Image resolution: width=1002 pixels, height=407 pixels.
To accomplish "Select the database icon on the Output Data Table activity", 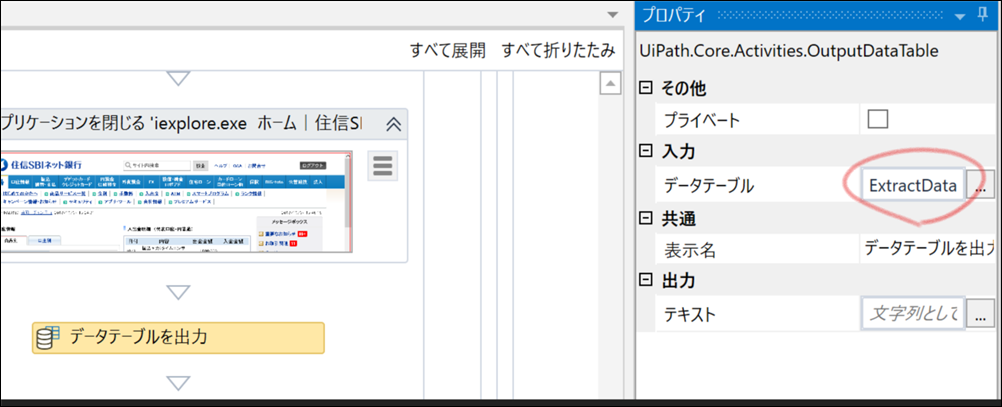I will tap(48, 337).
